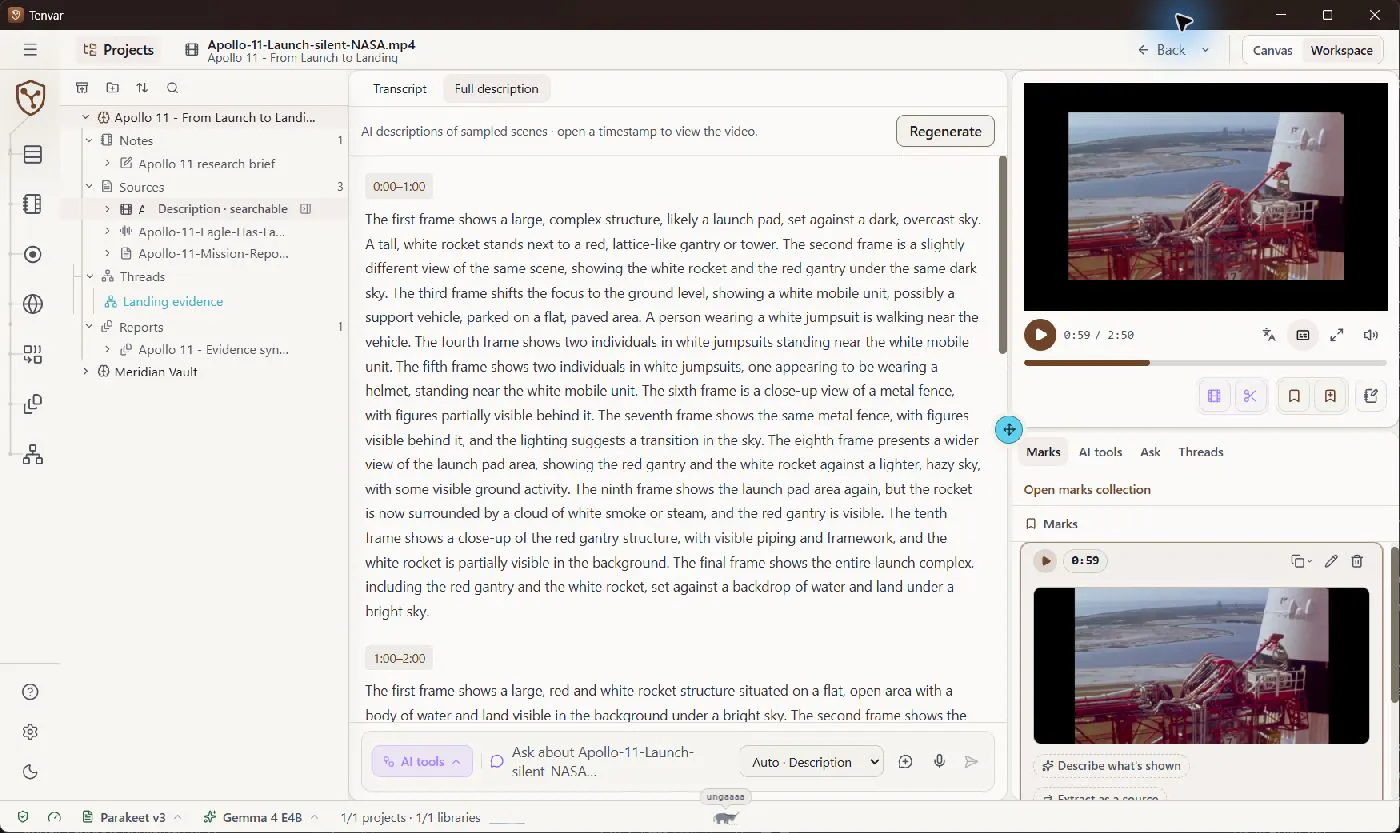Viewport: 1400px width, 833px height.
Task: Enter fullscreen video with the expand arrows
Action: (x=1336, y=335)
